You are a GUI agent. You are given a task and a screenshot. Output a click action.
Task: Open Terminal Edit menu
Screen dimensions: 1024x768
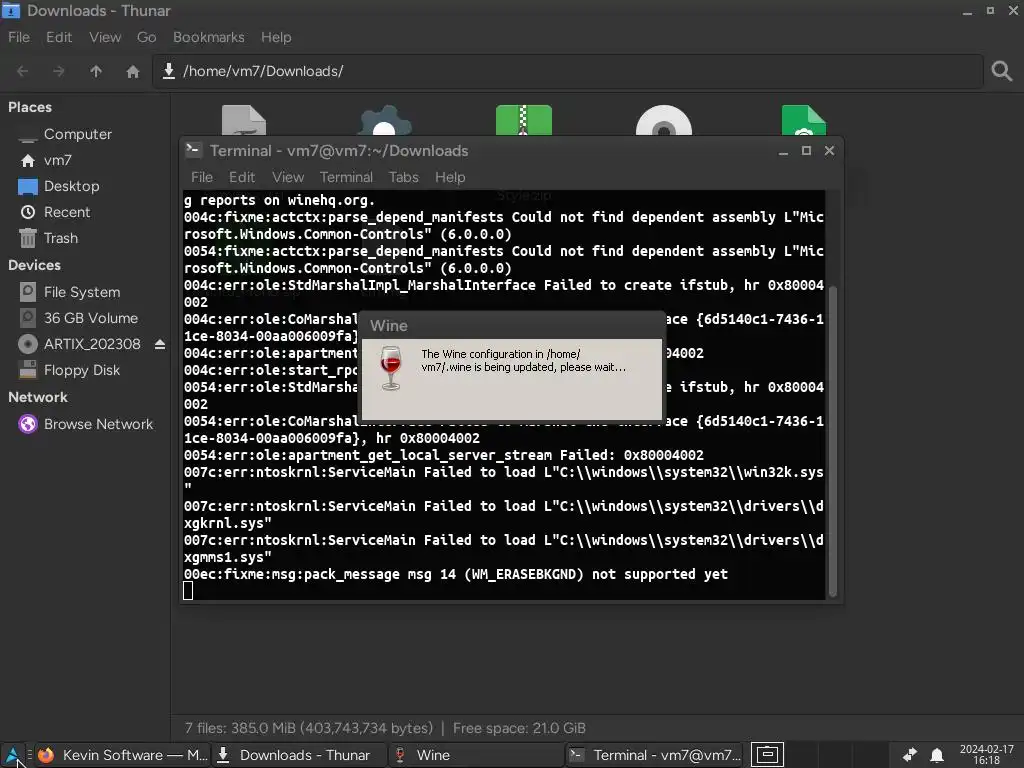tap(242, 177)
